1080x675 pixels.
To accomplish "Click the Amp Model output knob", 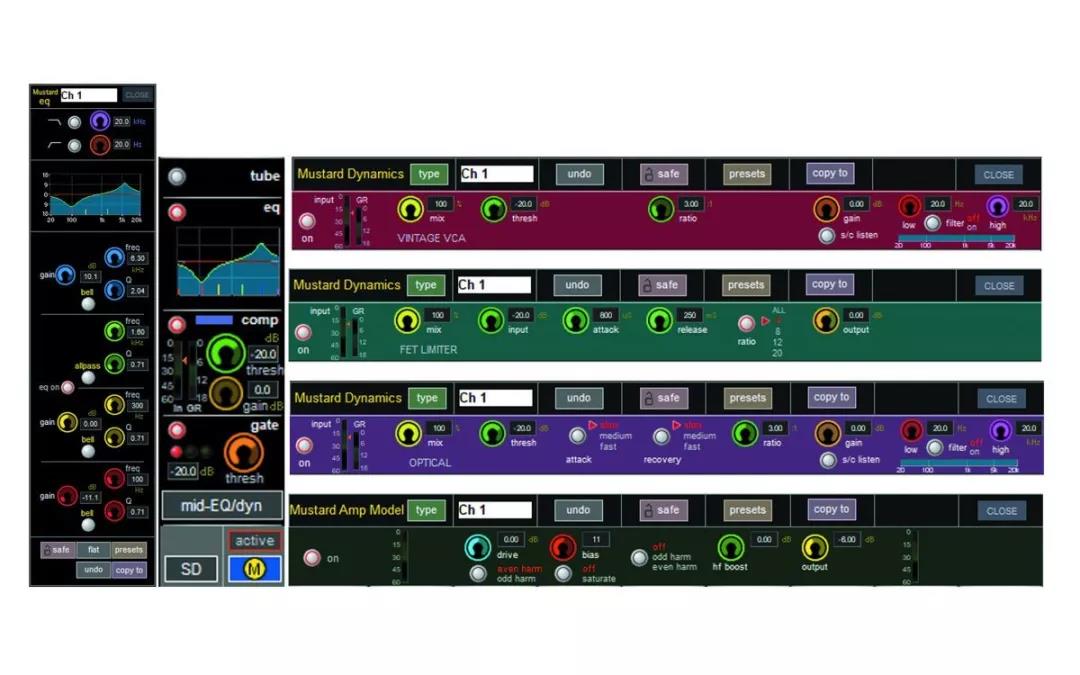I will (815, 548).
